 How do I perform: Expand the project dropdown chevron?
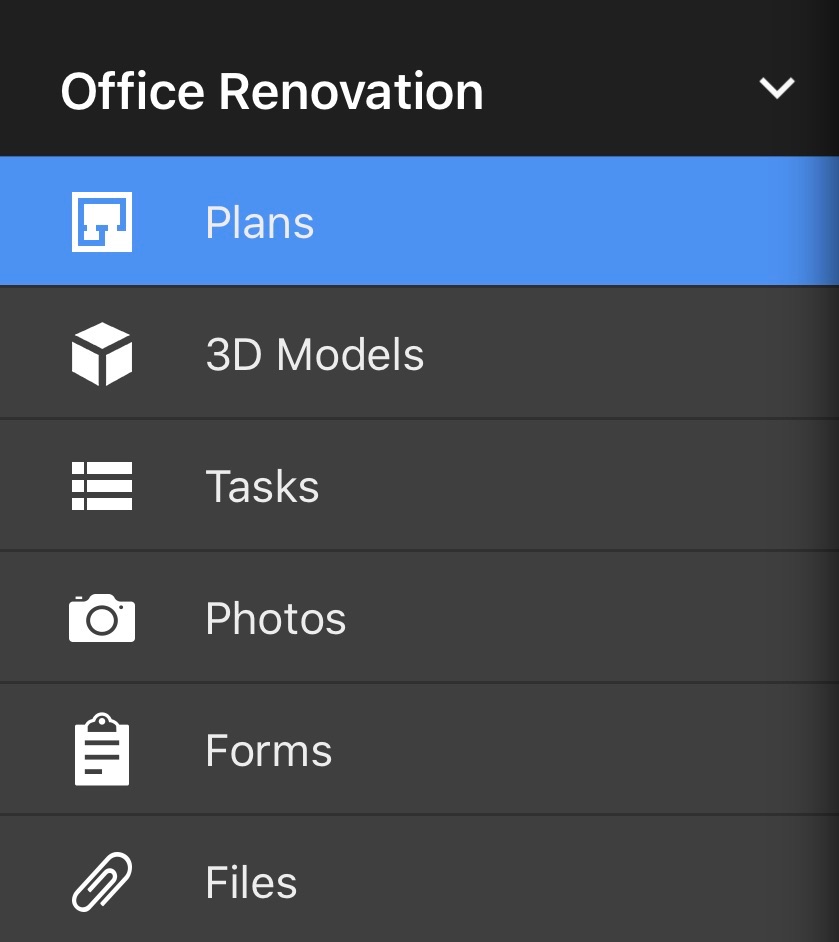(x=777, y=89)
